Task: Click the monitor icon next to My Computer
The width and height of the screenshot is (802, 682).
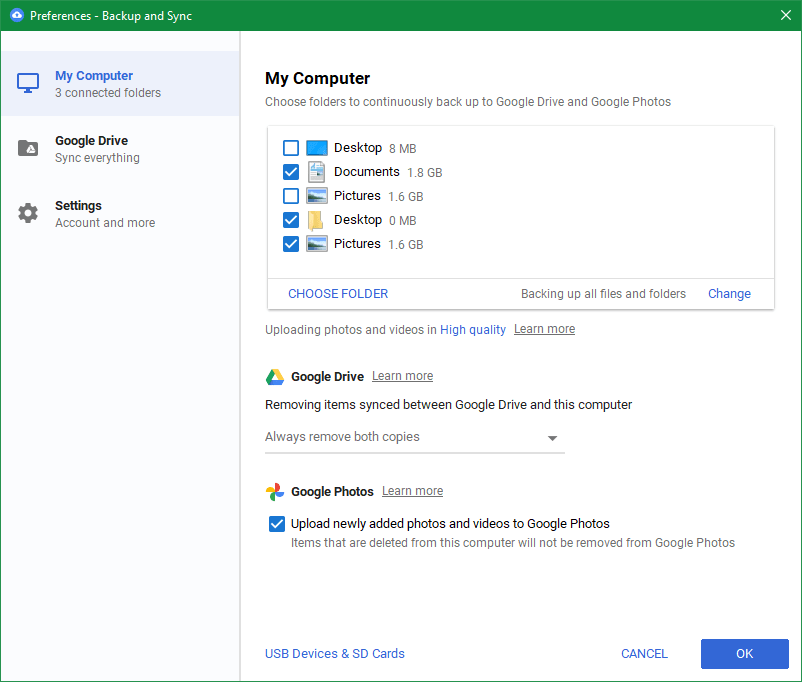Action: [x=27, y=83]
